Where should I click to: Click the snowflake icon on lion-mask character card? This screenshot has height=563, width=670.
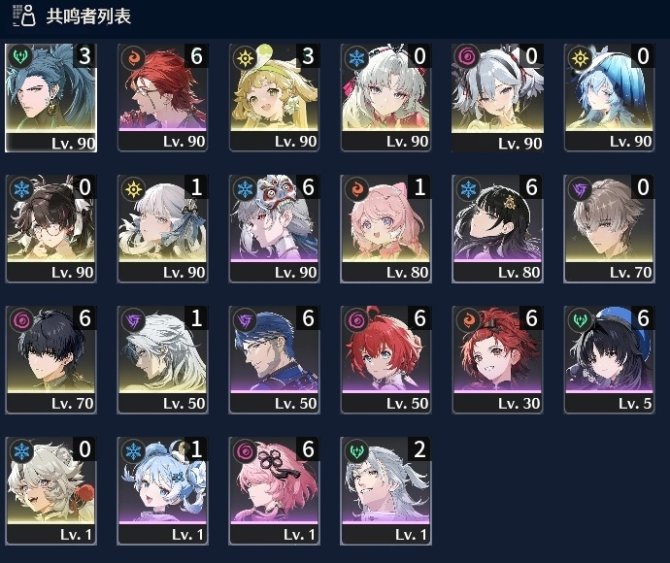pyautogui.click(x=245, y=189)
